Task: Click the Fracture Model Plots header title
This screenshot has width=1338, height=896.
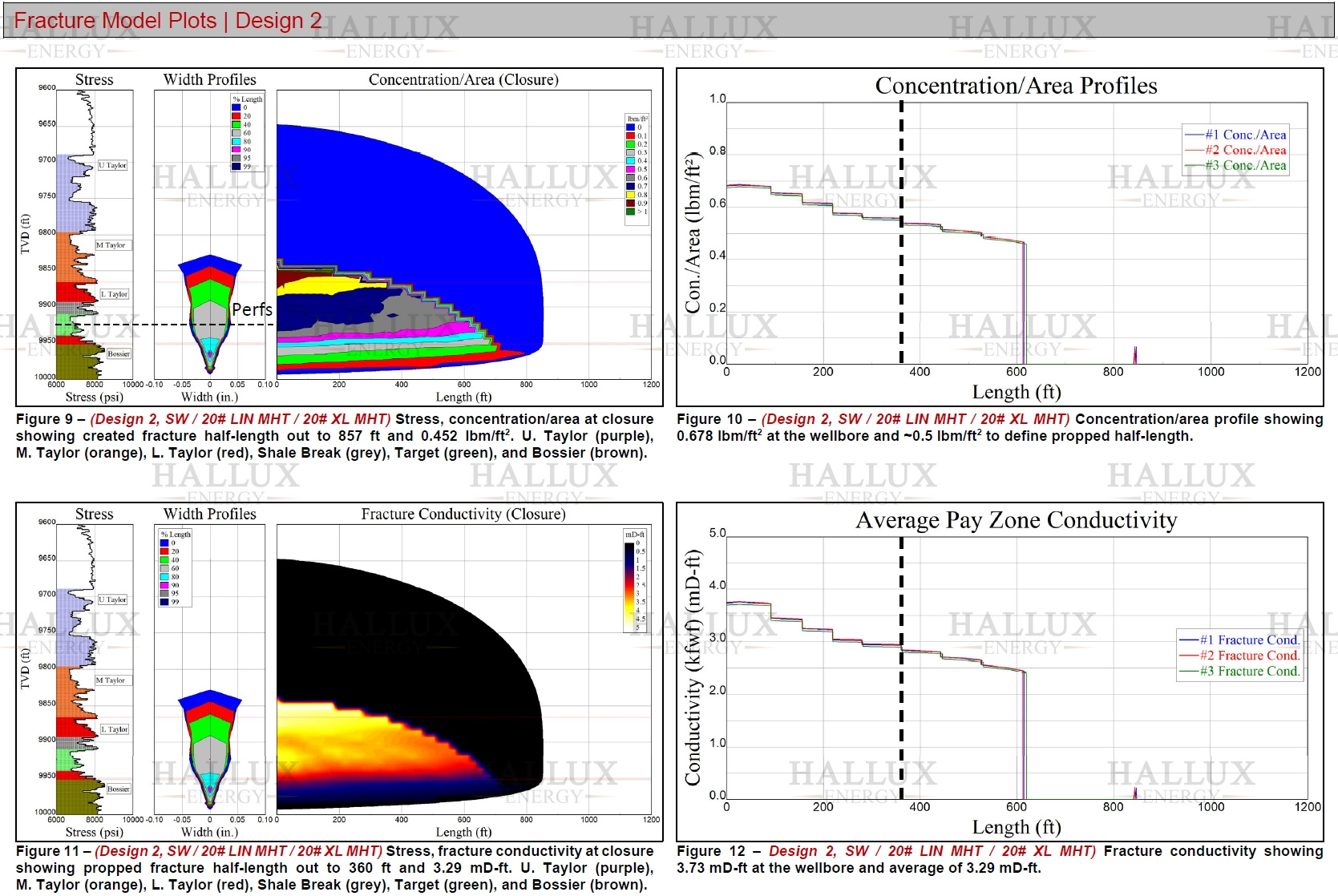Action: [x=168, y=21]
